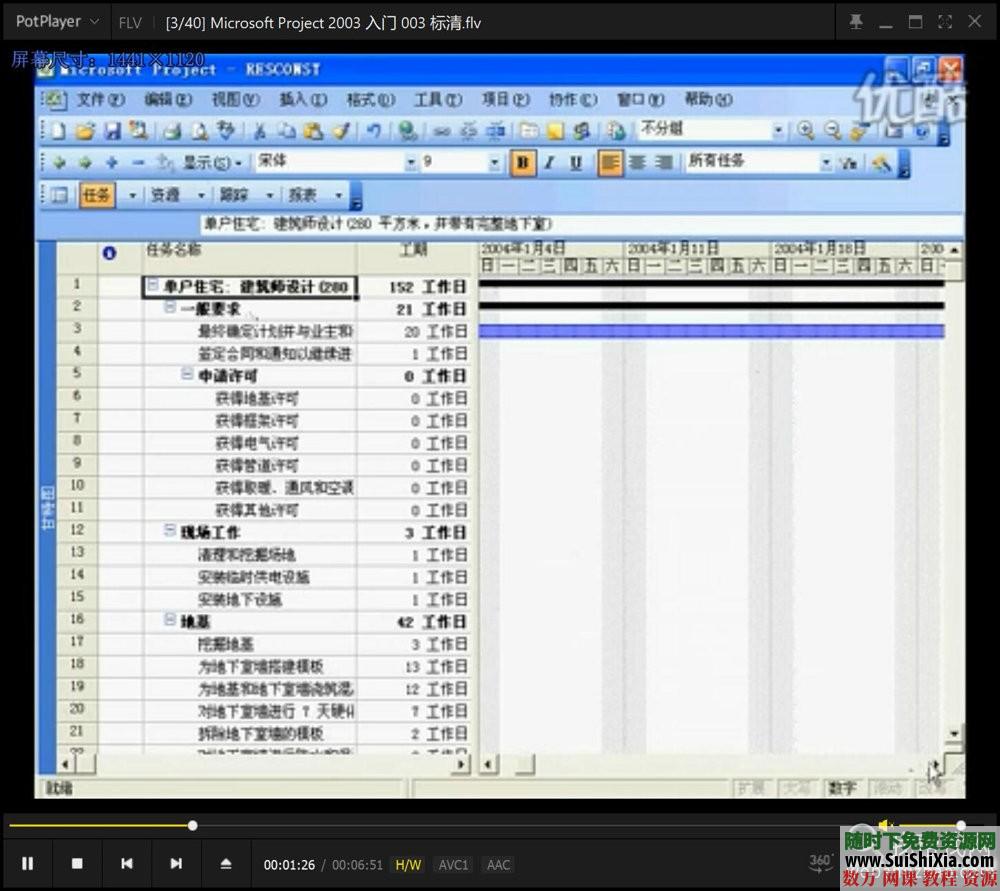Click the Spelling check icon
Image resolution: width=1000 pixels, height=891 pixels.
coord(226,130)
